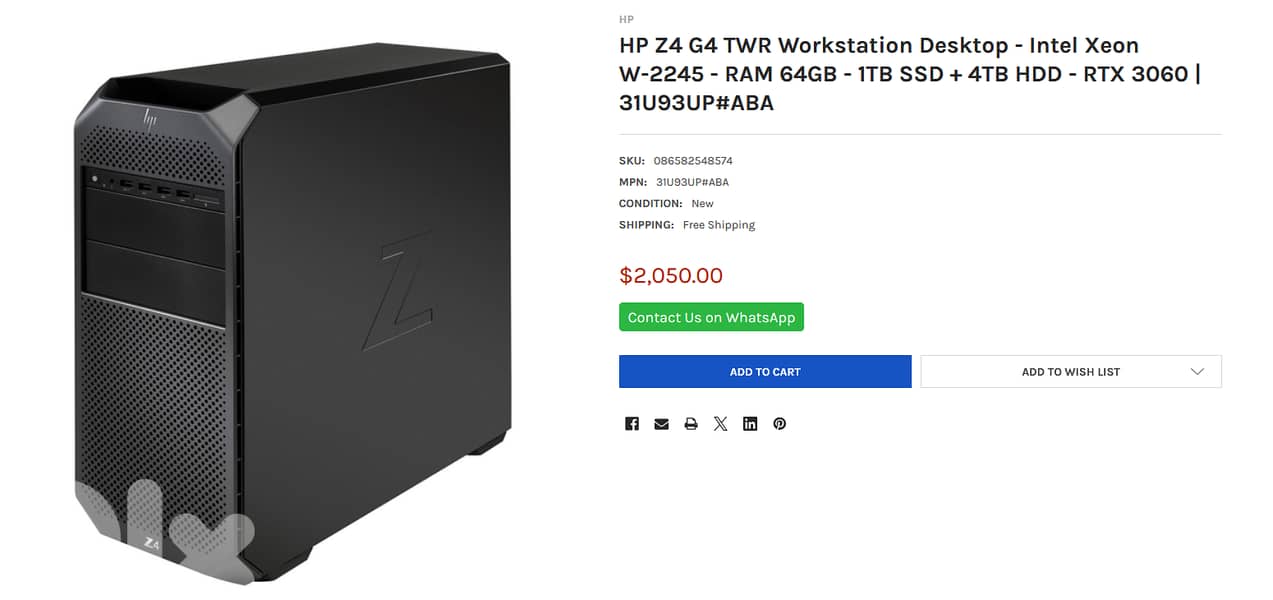Click the Free Shipping text
Screen dimensions: 1273x600
(719, 225)
